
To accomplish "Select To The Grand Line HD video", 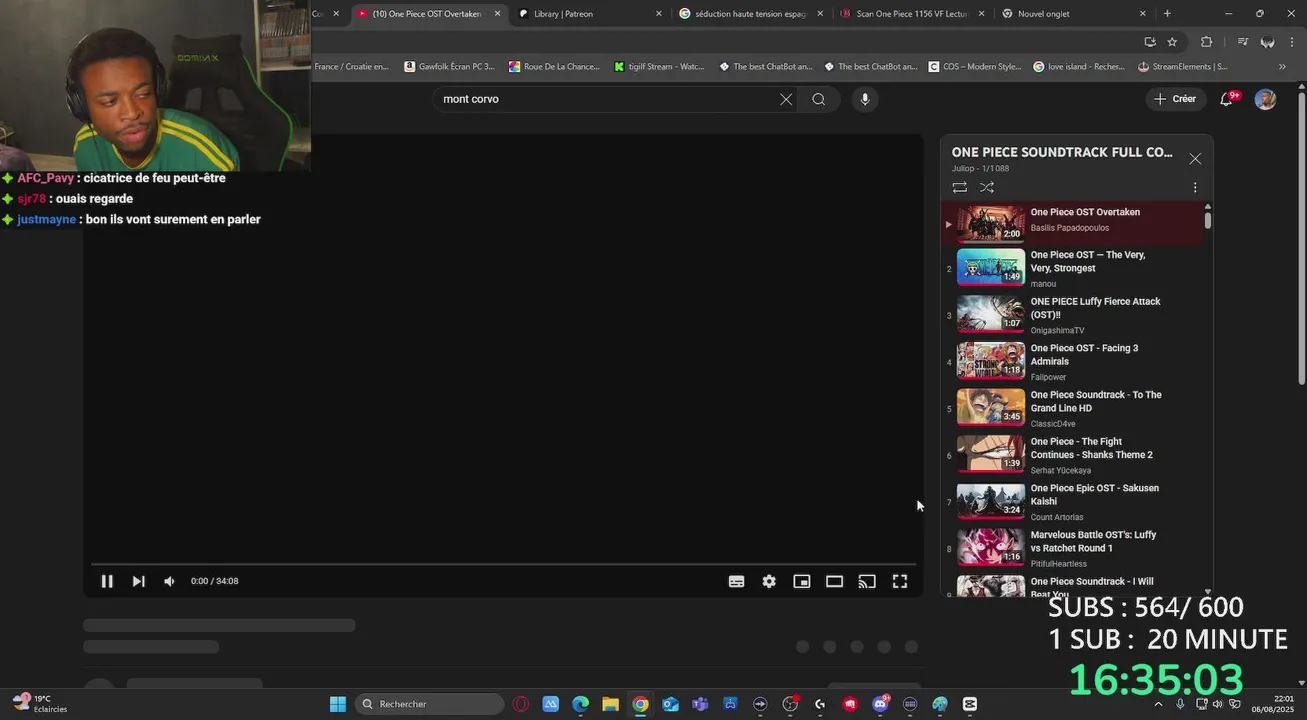I will (1072, 408).
